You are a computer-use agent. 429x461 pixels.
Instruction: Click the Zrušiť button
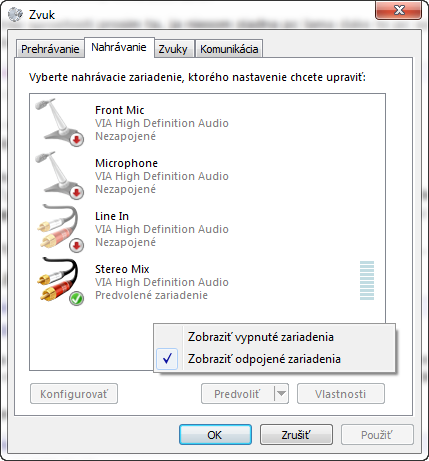pos(296,435)
